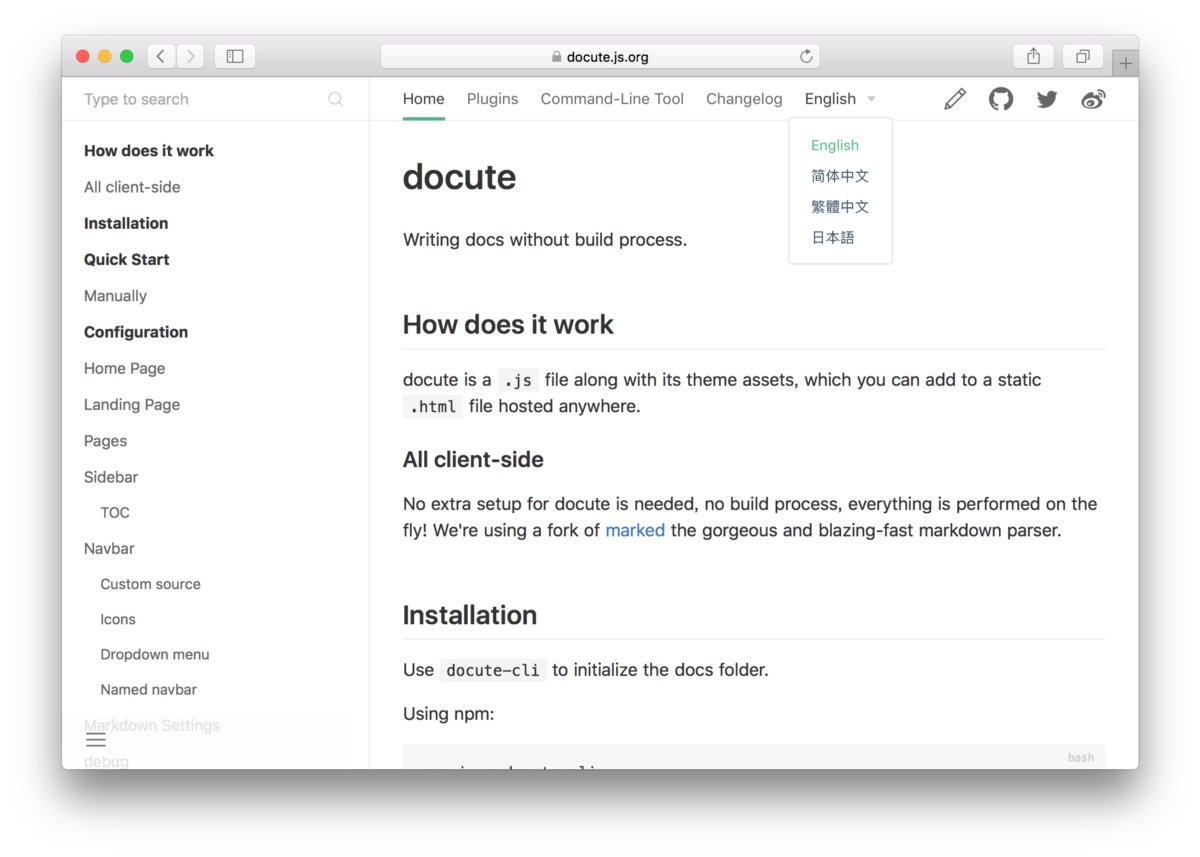The height and width of the screenshot is (857, 1200).
Task: Select English in language dropdown list
Action: coord(835,145)
